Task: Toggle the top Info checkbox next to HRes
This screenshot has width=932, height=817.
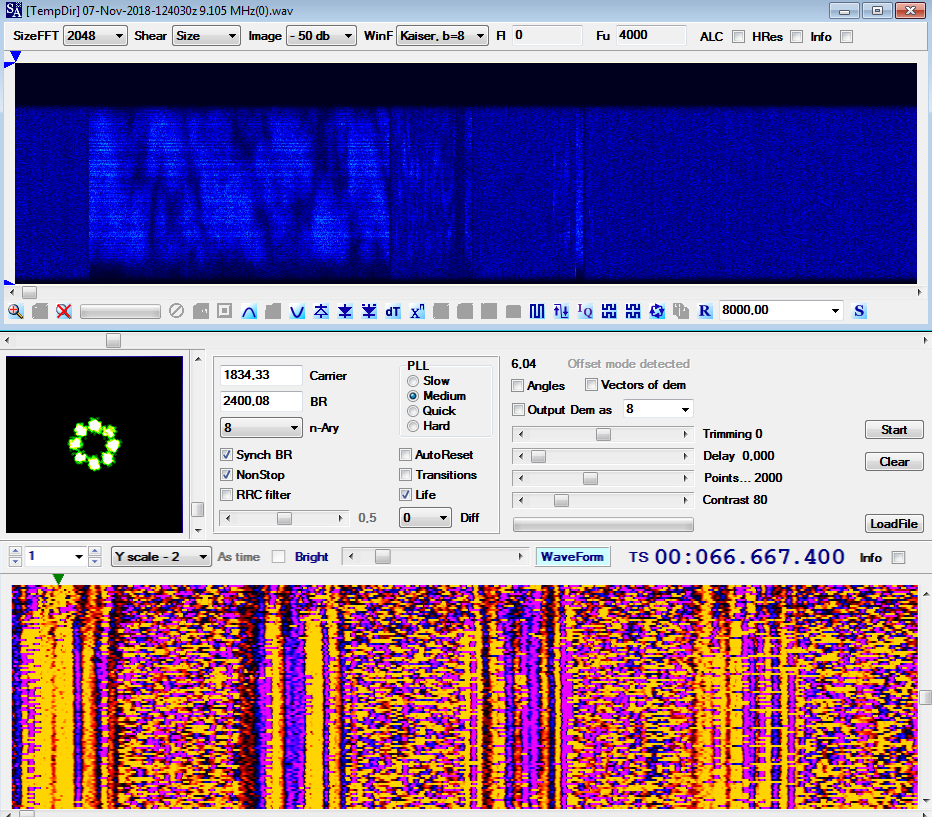Action: coord(846,37)
